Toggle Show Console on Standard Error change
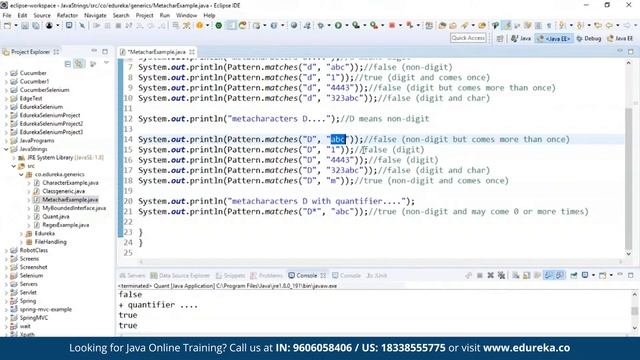The image size is (640, 360). [559, 276]
